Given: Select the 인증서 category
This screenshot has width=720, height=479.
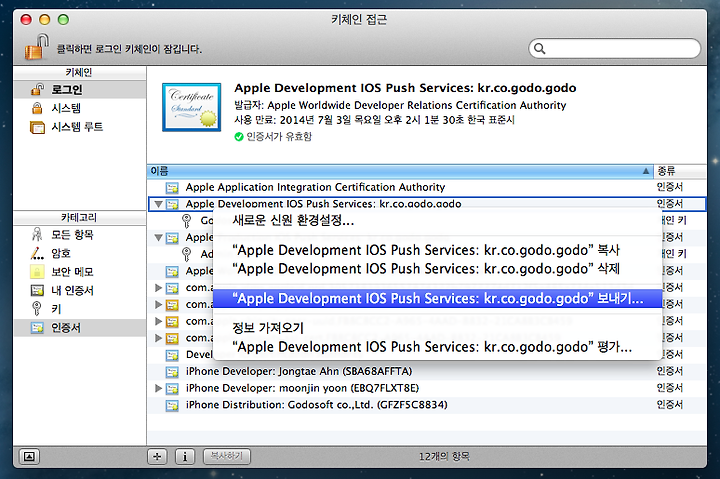Looking at the screenshot, I should 79,327.
